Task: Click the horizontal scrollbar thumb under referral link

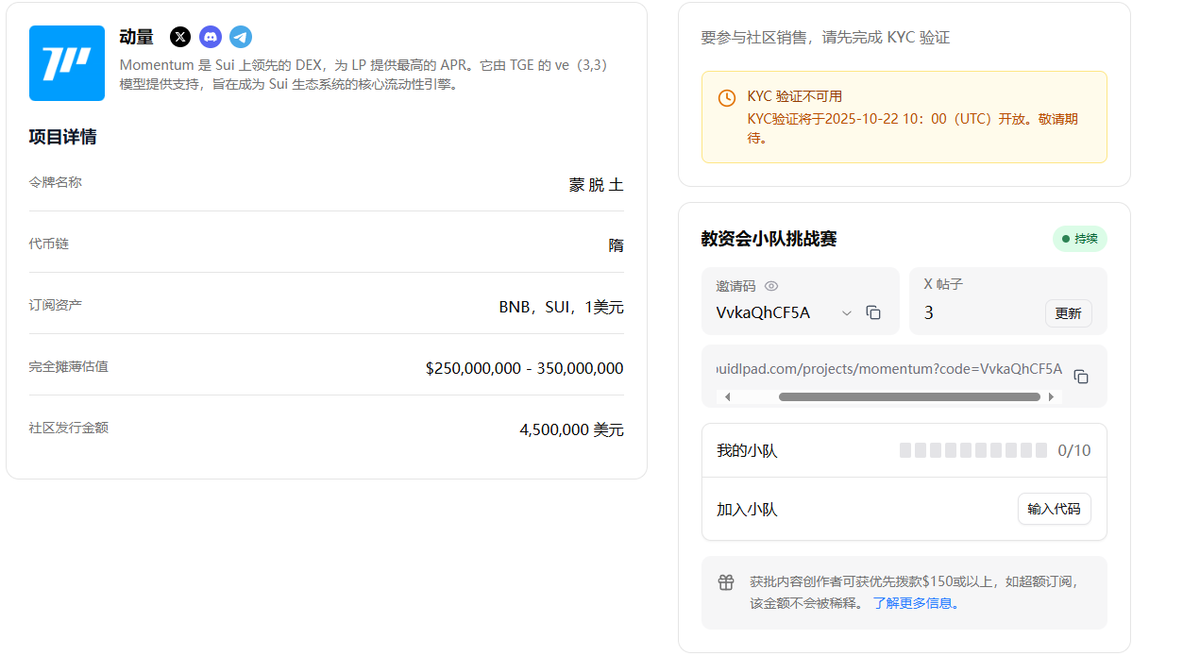Action: pos(909,397)
